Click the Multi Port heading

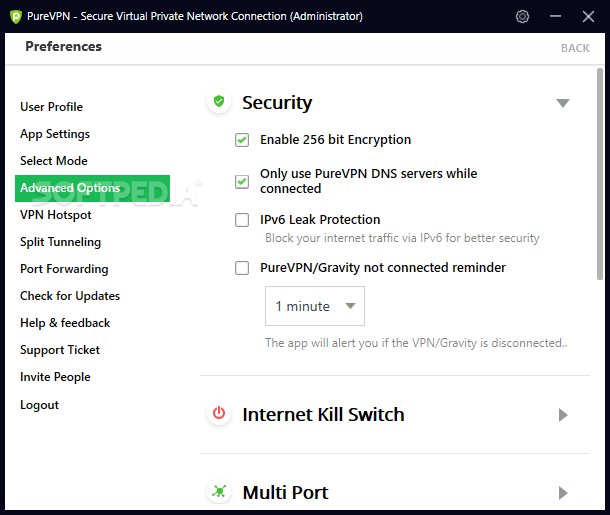(286, 492)
